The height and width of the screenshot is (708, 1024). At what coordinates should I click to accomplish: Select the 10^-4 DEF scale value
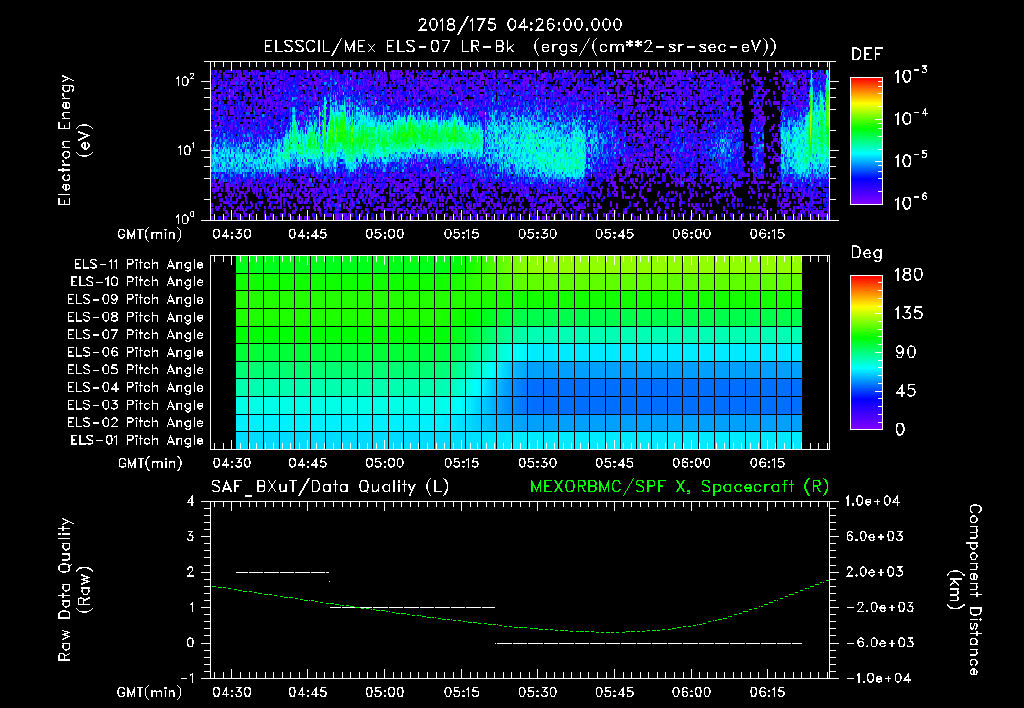click(x=911, y=117)
